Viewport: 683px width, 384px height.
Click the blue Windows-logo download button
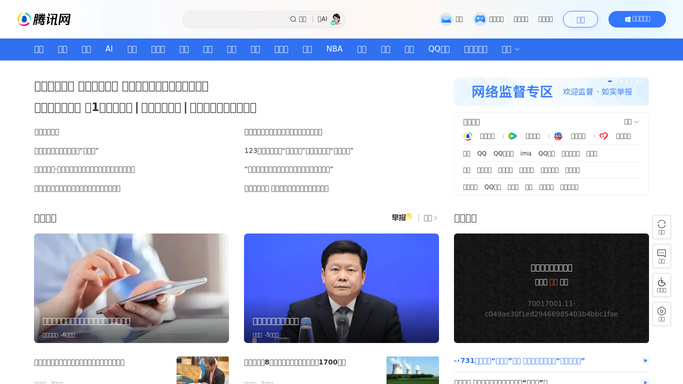[637, 19]
